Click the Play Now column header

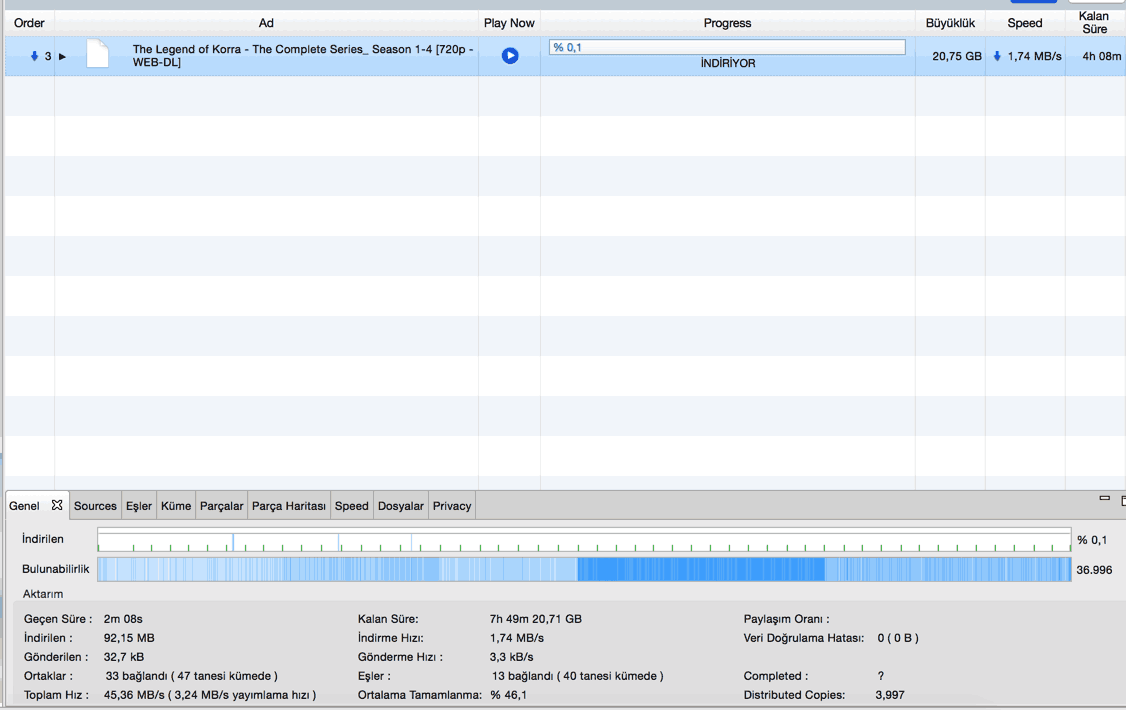pos(509,23)
